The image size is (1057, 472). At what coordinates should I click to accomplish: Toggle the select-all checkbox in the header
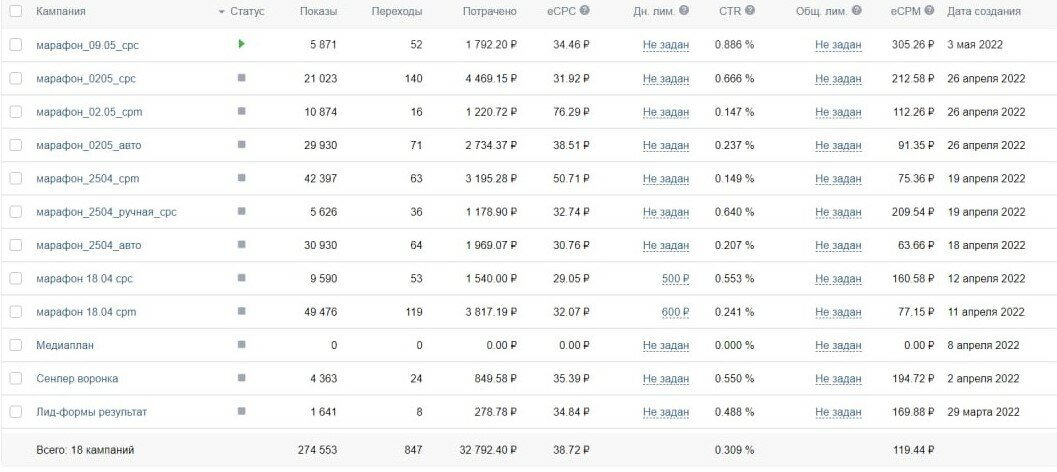click(16, 11)
